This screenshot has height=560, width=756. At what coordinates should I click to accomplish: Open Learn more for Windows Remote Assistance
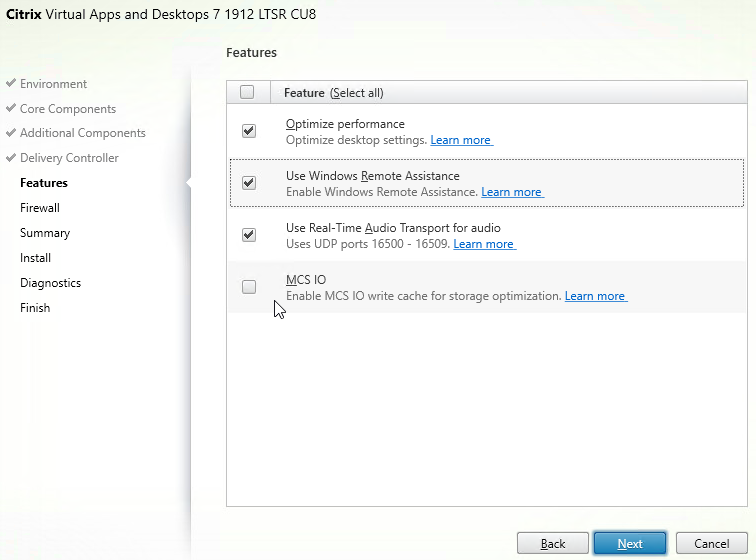pyautogui.click(x=513, y=192)
